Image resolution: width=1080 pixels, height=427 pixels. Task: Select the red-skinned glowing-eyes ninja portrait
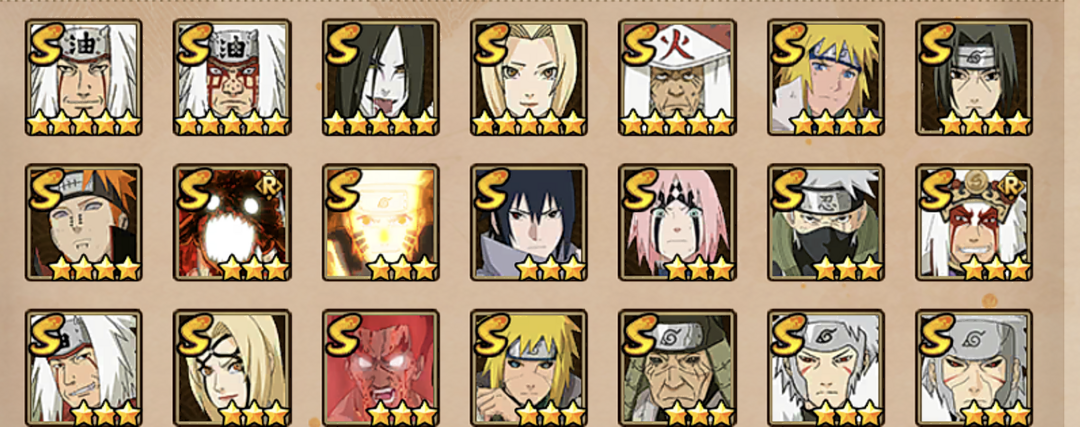[x=380, y=368]
